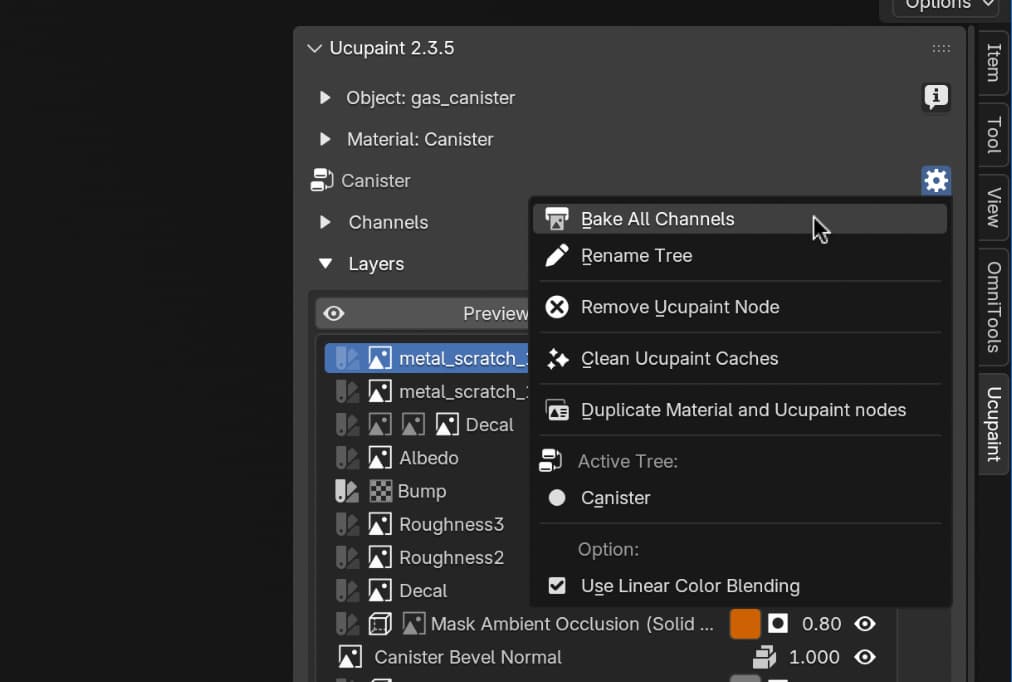Choose Bake All Channels from the menu
The image size is (1012, 682).
[740, 219]
